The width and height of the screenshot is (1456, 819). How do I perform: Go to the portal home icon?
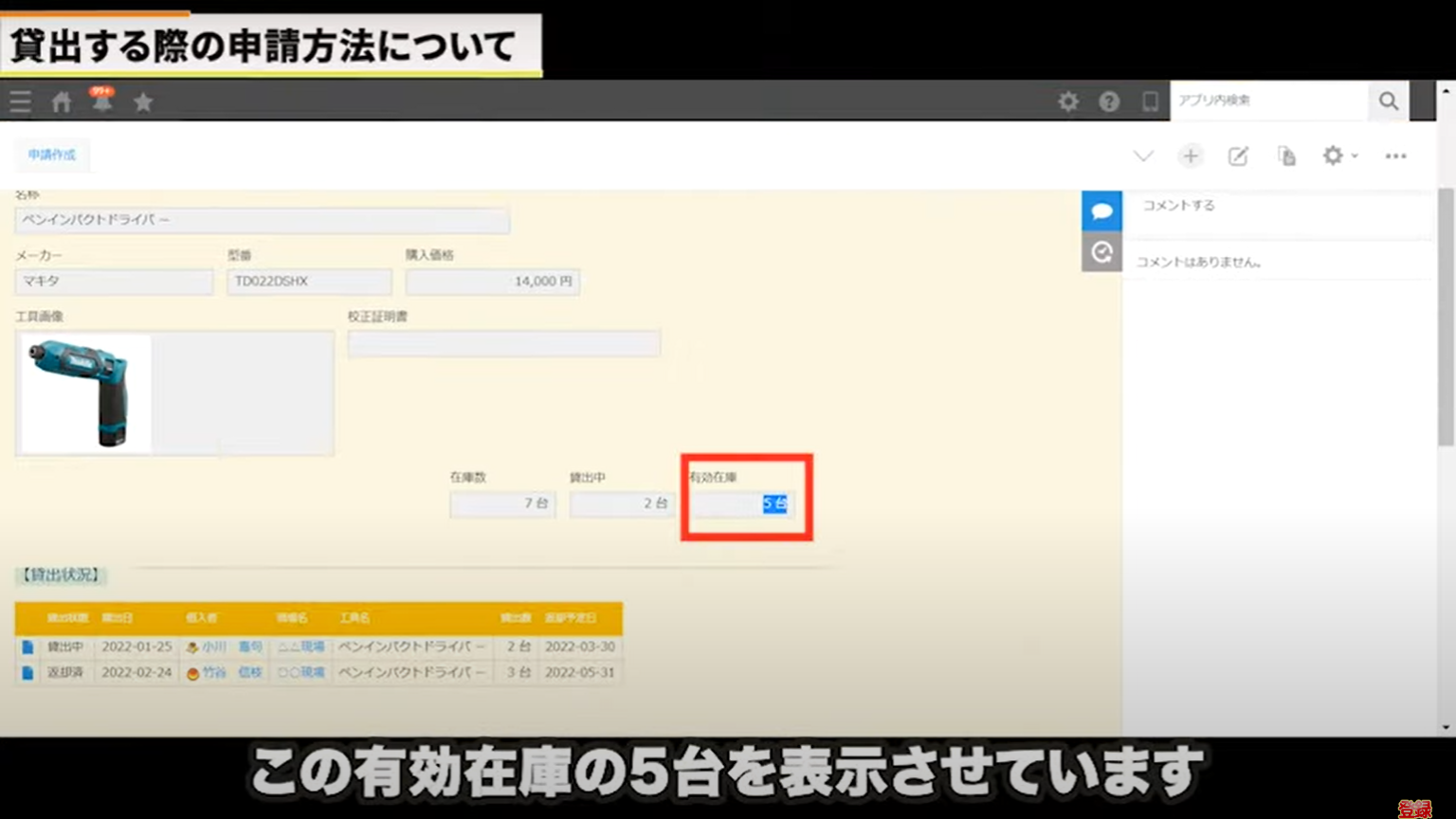click(62, 101)
